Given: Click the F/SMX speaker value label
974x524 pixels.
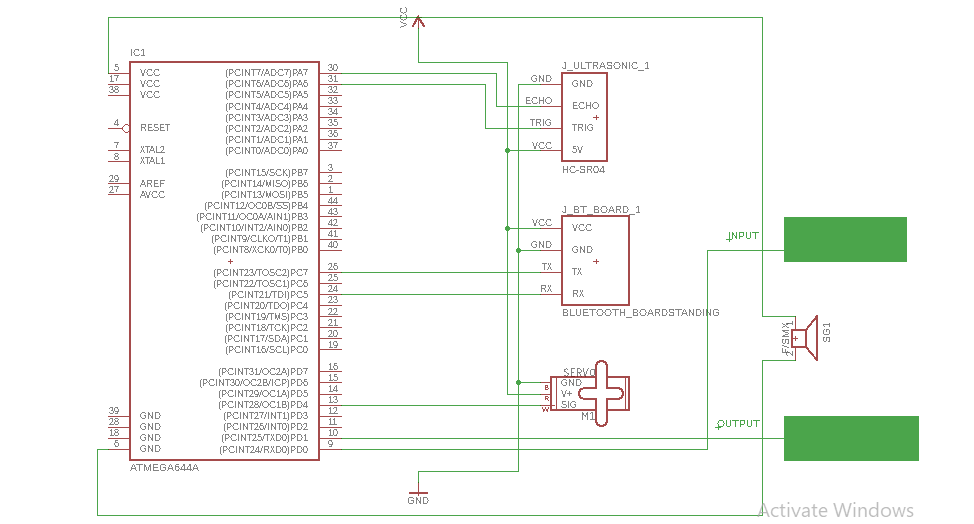Looking at the screenshot, I should pos(786,339).
